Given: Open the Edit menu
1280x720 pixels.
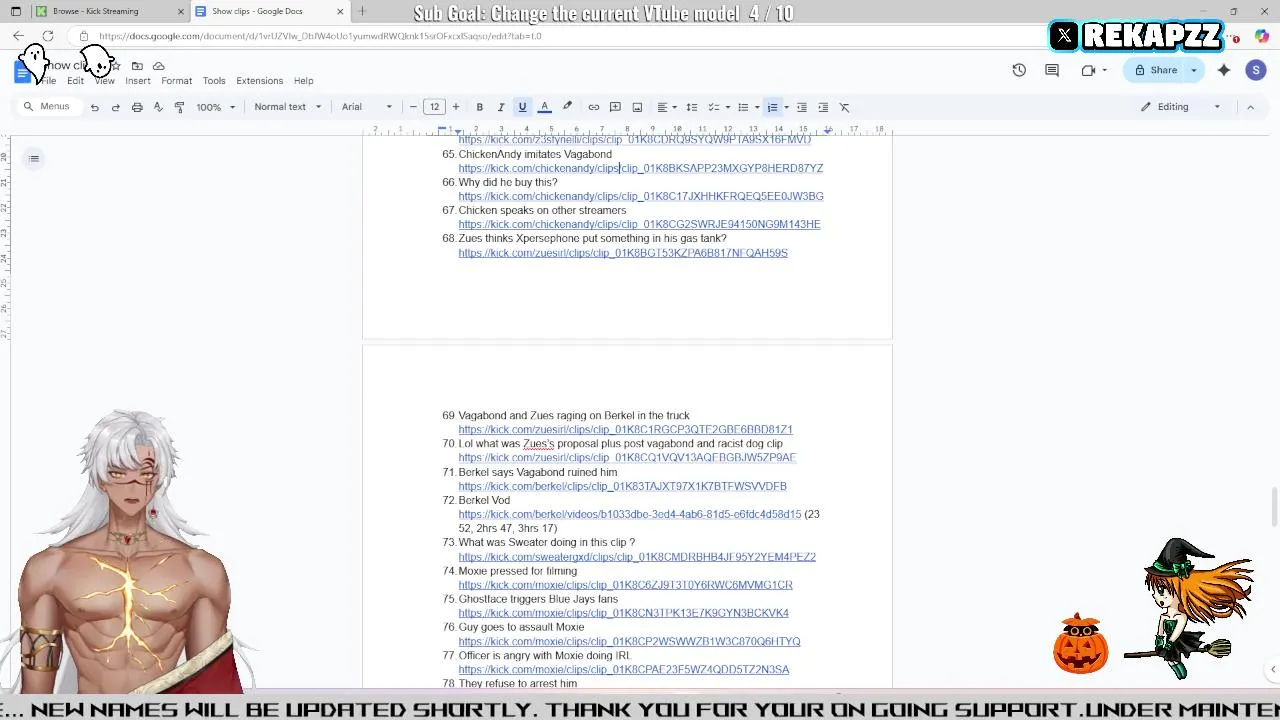Looking at the screenshot, I should point(75,81).
